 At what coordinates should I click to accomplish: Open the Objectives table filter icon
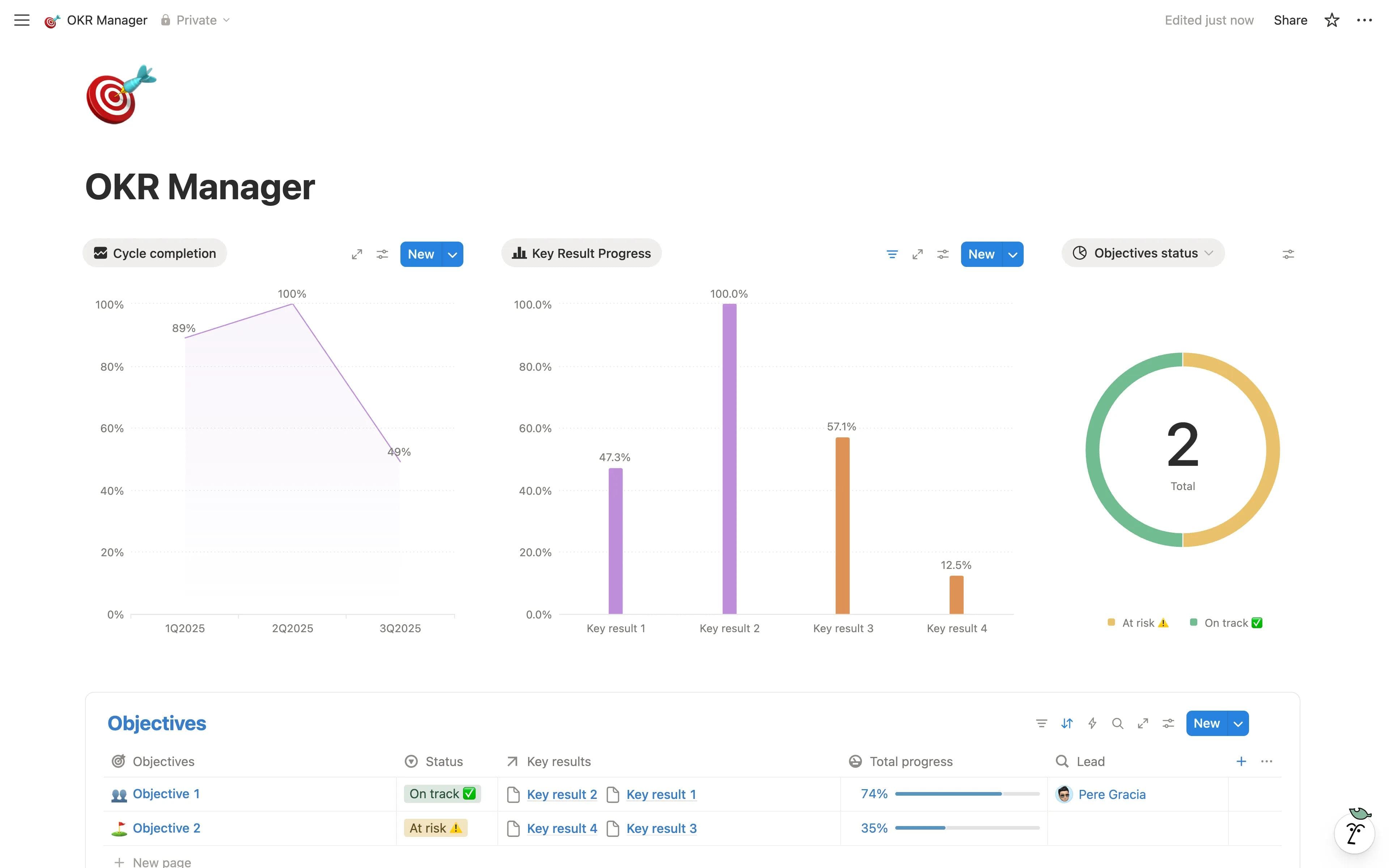pos(1041,723)
